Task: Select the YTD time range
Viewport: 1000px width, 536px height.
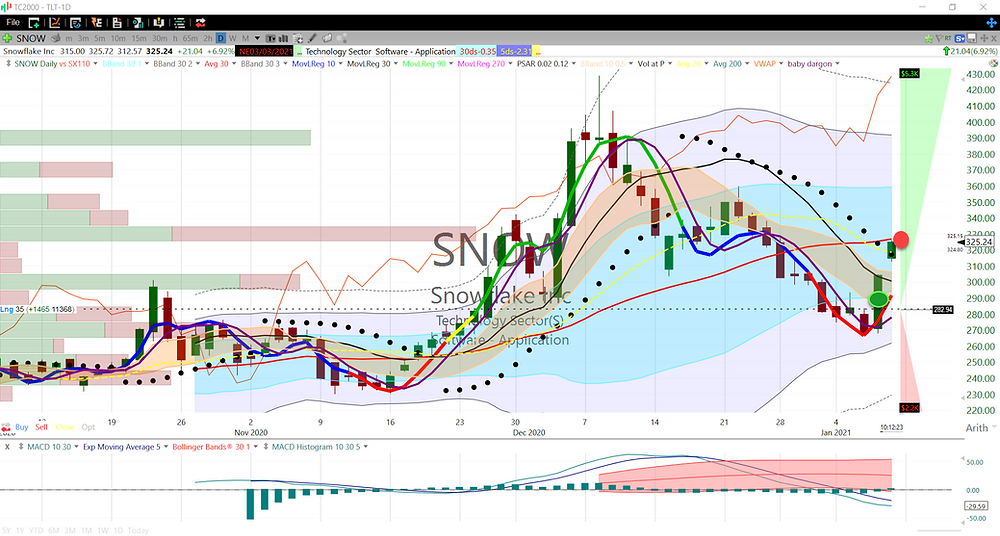Action: tap(36, 530)
